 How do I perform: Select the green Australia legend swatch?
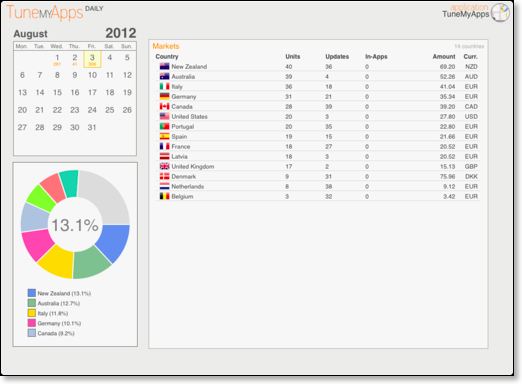(32, 303)
